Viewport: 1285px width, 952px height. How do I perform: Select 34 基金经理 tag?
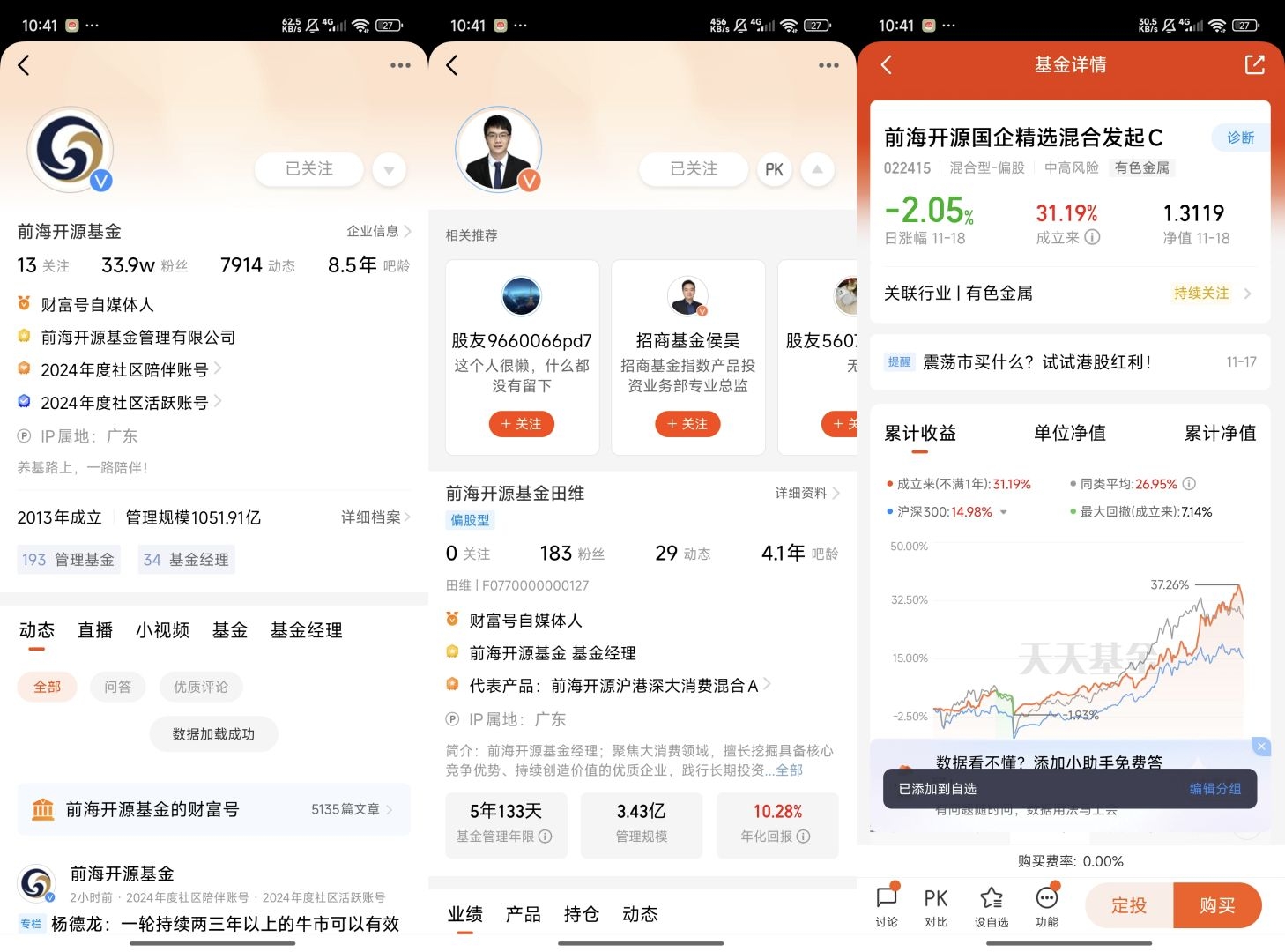pyautogui.click(x=186, y=560)
